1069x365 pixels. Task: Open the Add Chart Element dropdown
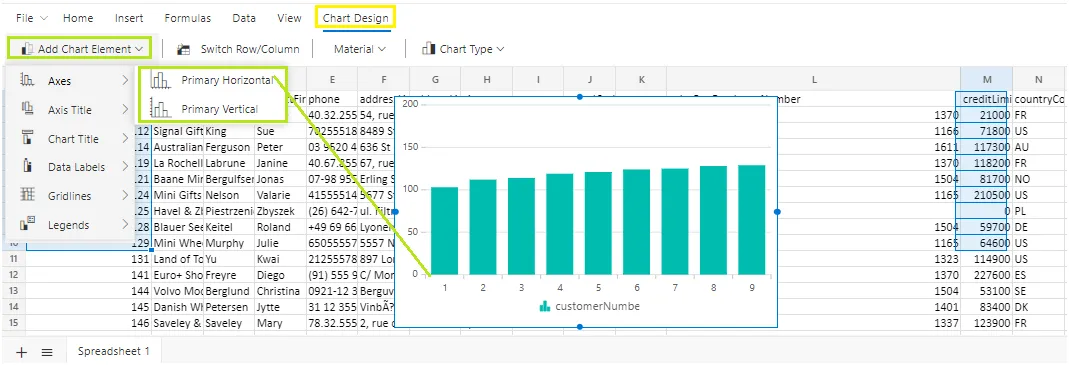[79, 49]
